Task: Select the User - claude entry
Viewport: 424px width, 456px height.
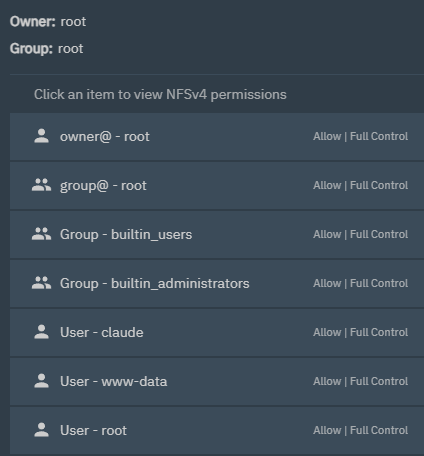Action: [217, 333]
